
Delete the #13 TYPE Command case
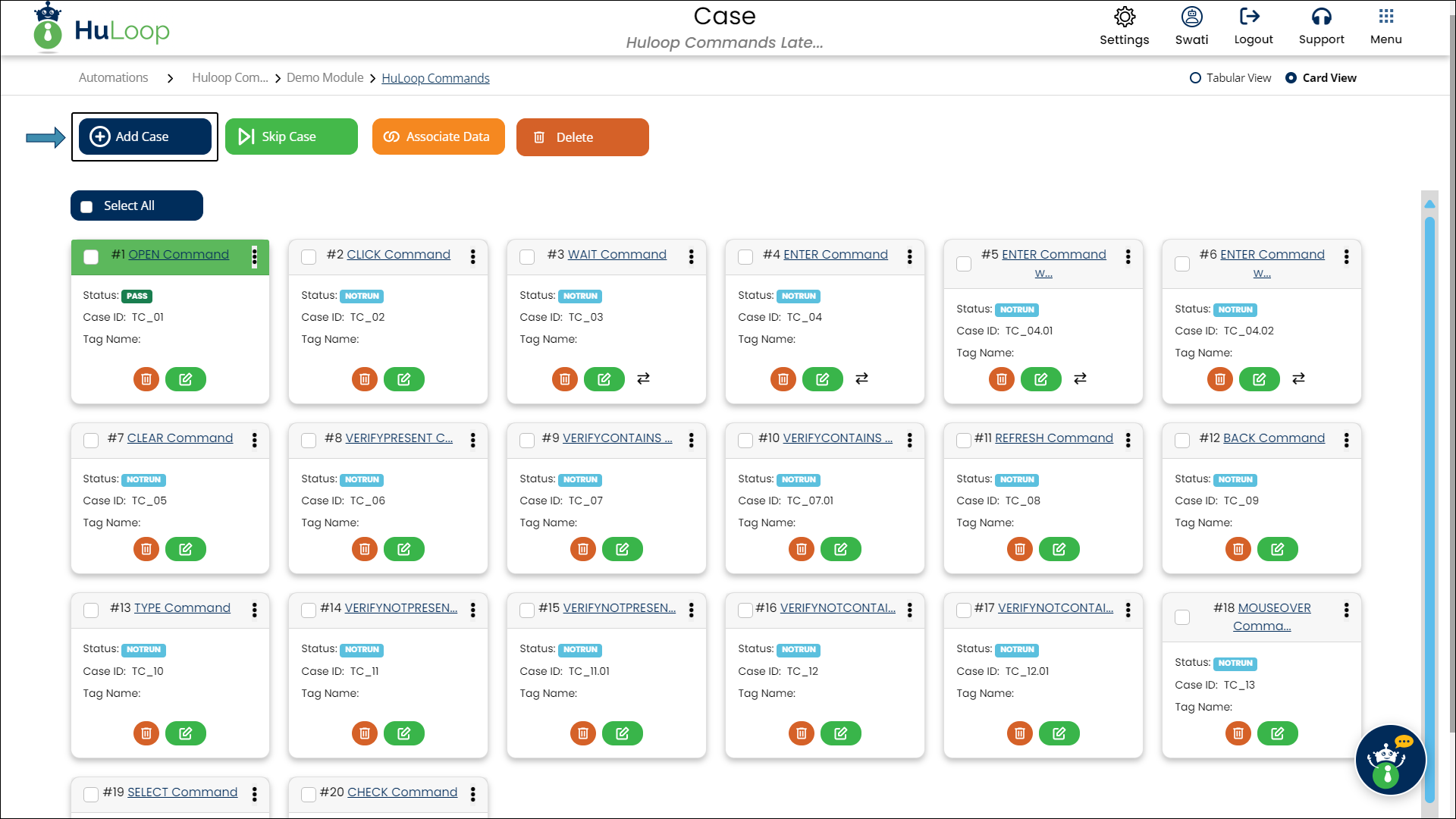click(146, 733)
